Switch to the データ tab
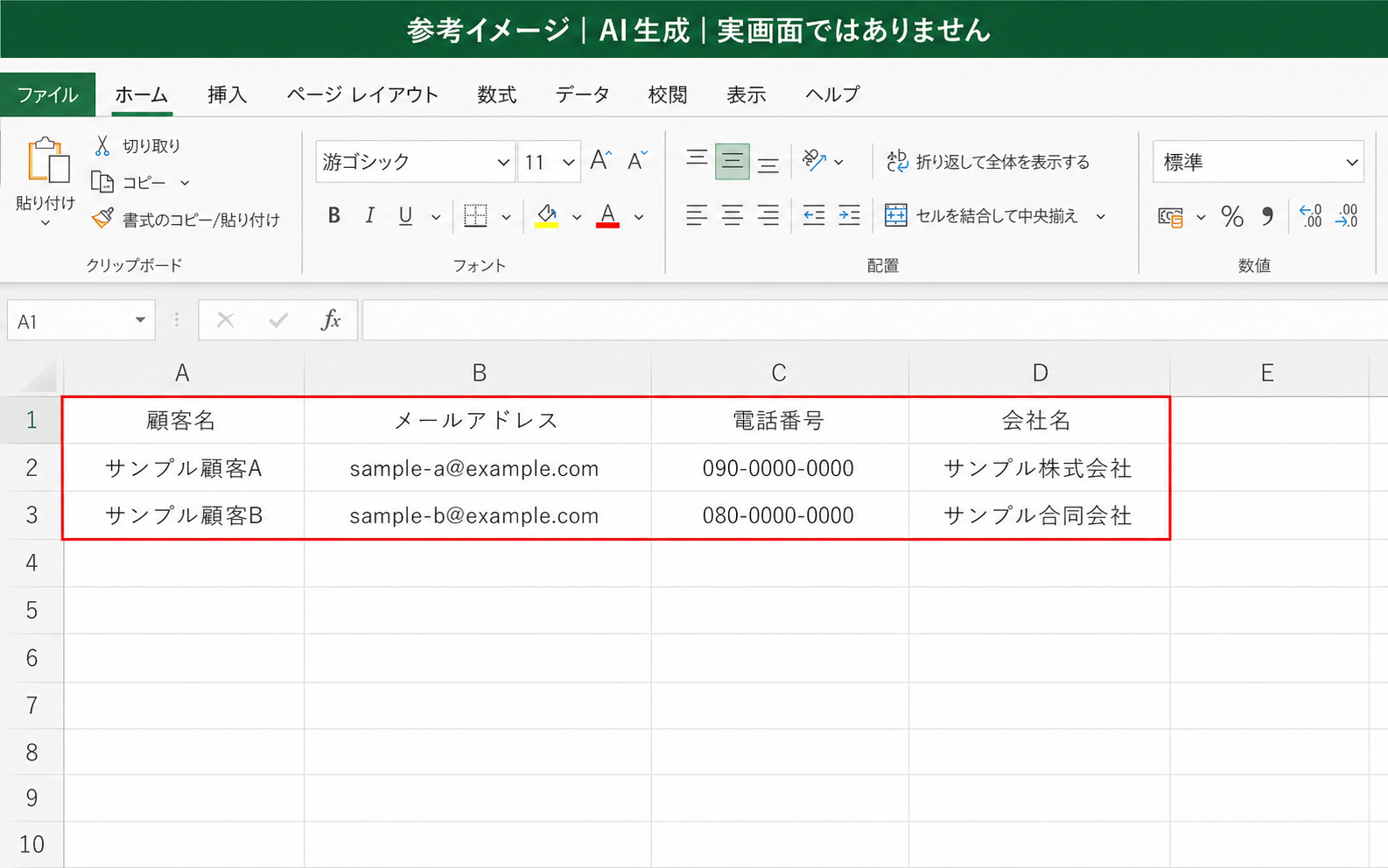This screenshot has width=1388, height=868. 583,94
